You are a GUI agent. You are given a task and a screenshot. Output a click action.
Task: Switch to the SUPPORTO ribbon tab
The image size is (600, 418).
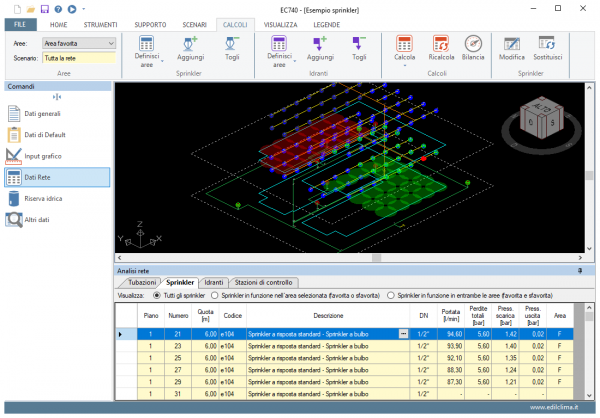coord(150,24)
